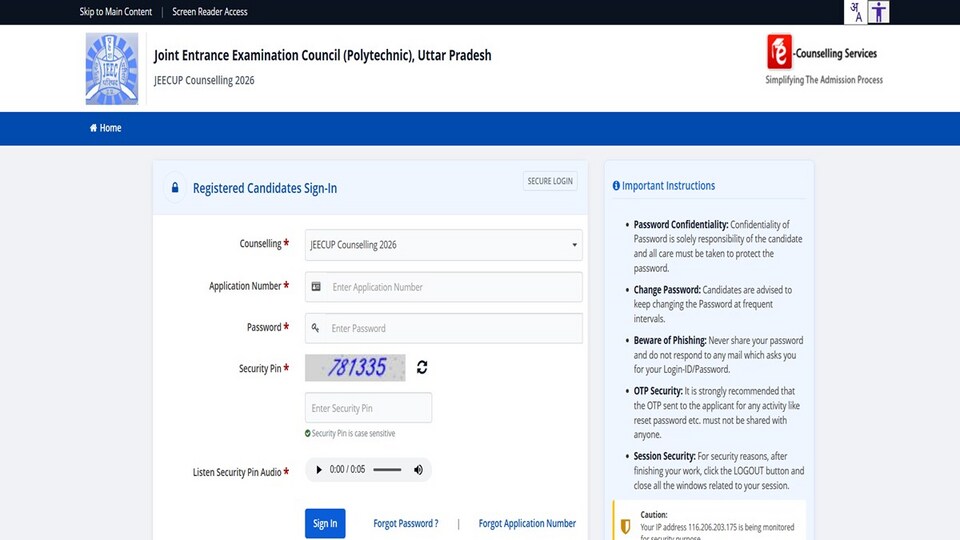Open Screen Reader Access link
Screen dimensions: 960x540
pos(210,12)
